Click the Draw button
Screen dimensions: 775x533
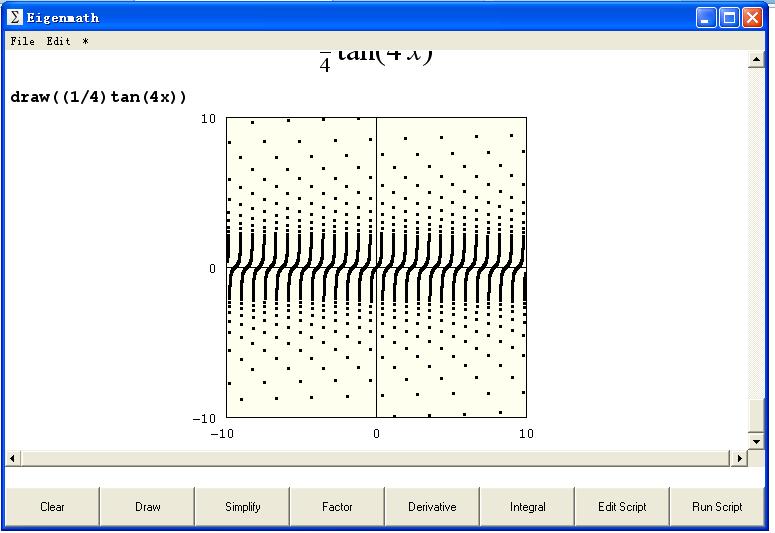pos(147,507)
